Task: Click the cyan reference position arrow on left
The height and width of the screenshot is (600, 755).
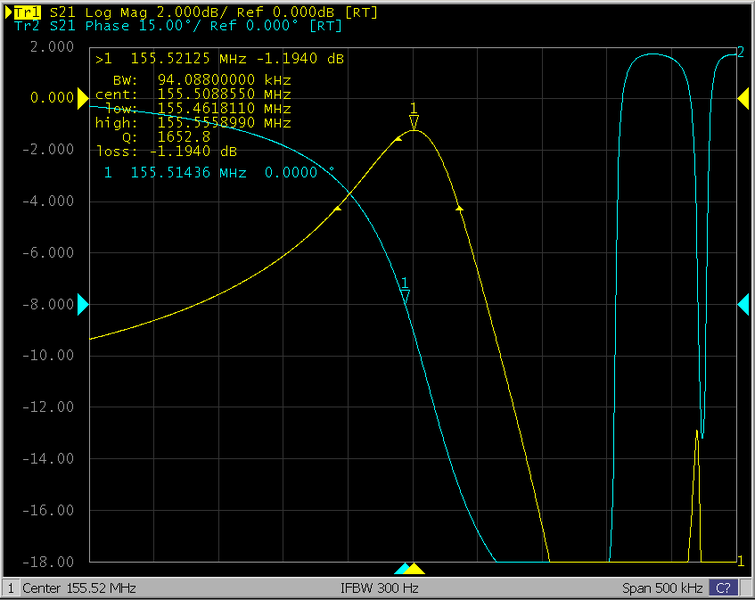Action: [83, 304]
